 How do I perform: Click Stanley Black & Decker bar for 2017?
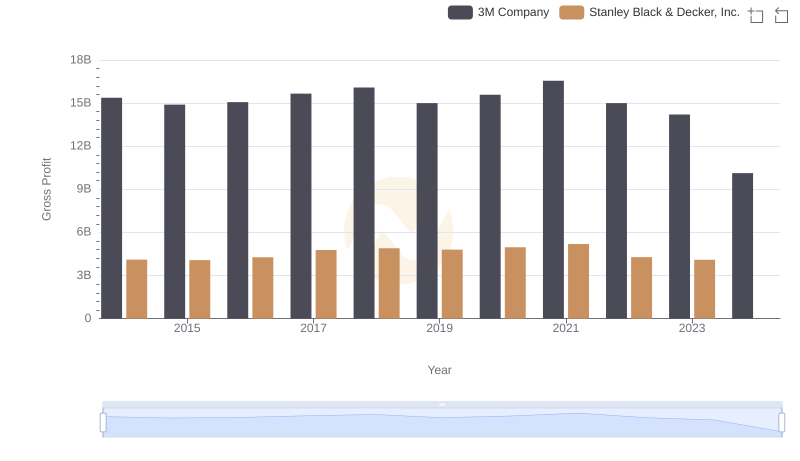(326, 284)
